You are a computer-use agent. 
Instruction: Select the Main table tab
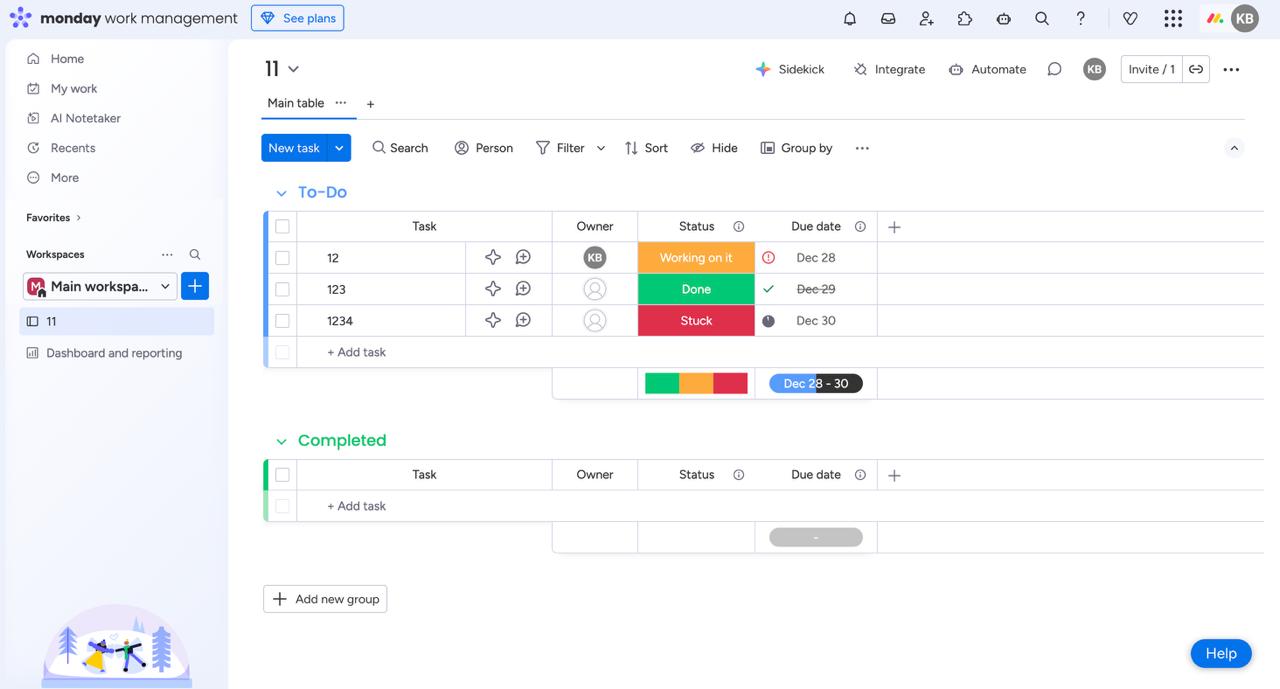[296, 103]
